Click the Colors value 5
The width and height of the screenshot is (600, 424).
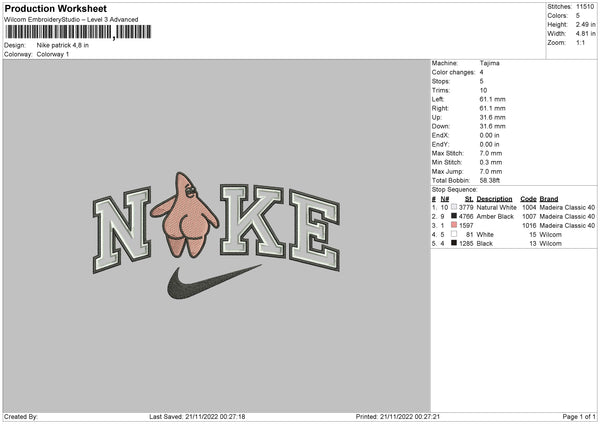578,16
